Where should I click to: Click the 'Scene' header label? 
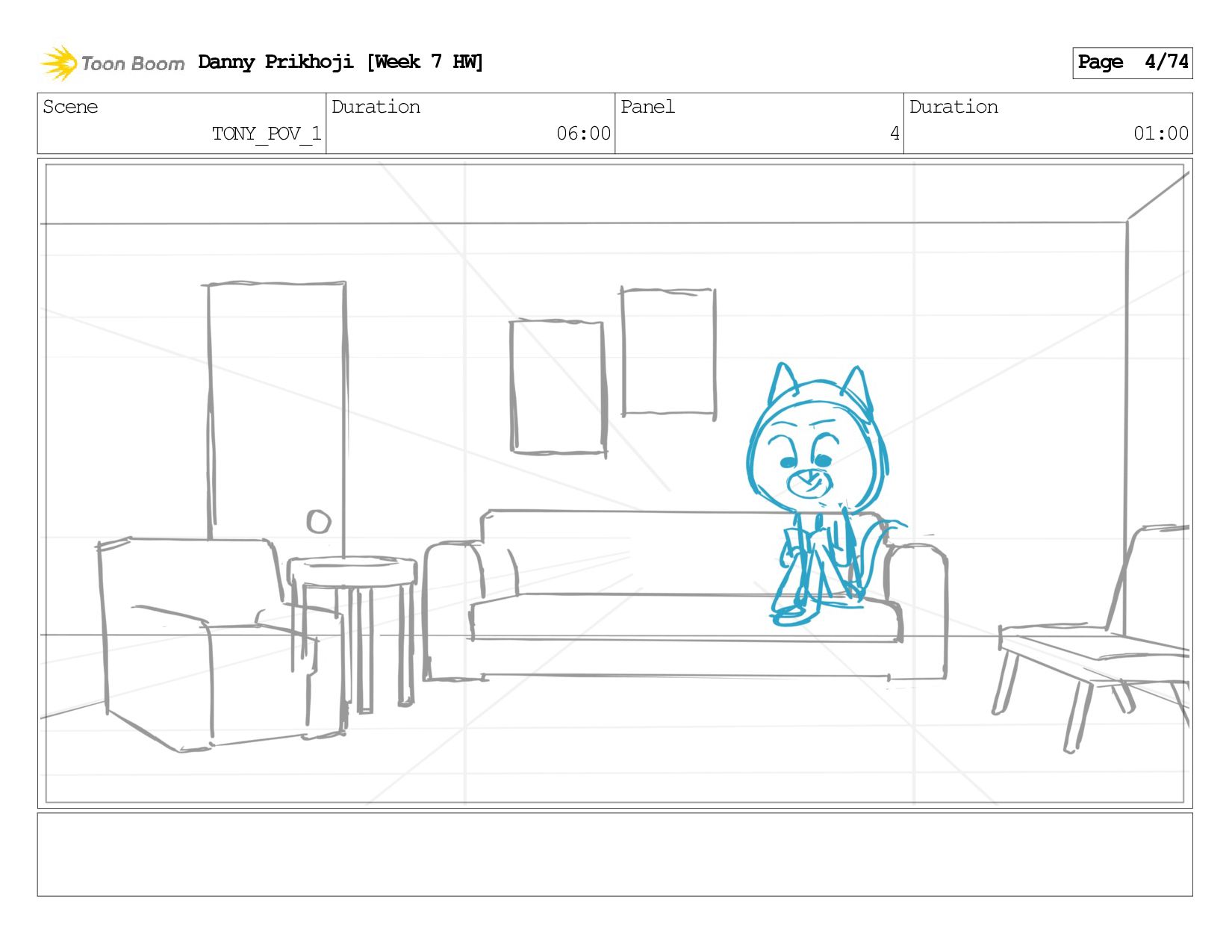pyautogui.click(x=70, y=107)
